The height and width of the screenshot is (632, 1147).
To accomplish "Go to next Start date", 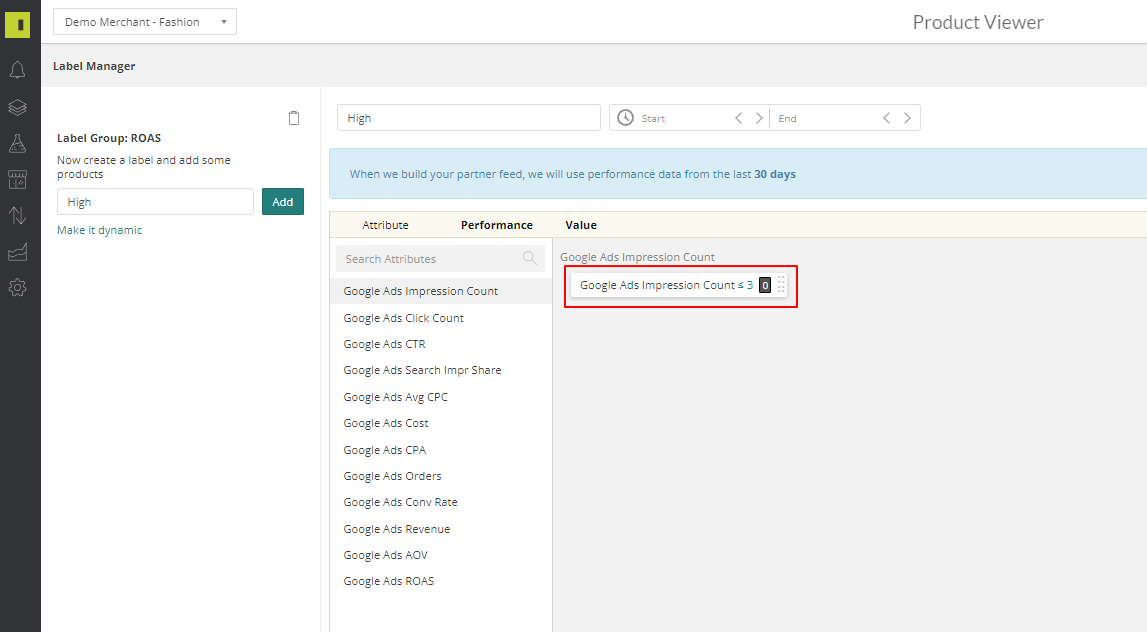I will coord(759,118).
